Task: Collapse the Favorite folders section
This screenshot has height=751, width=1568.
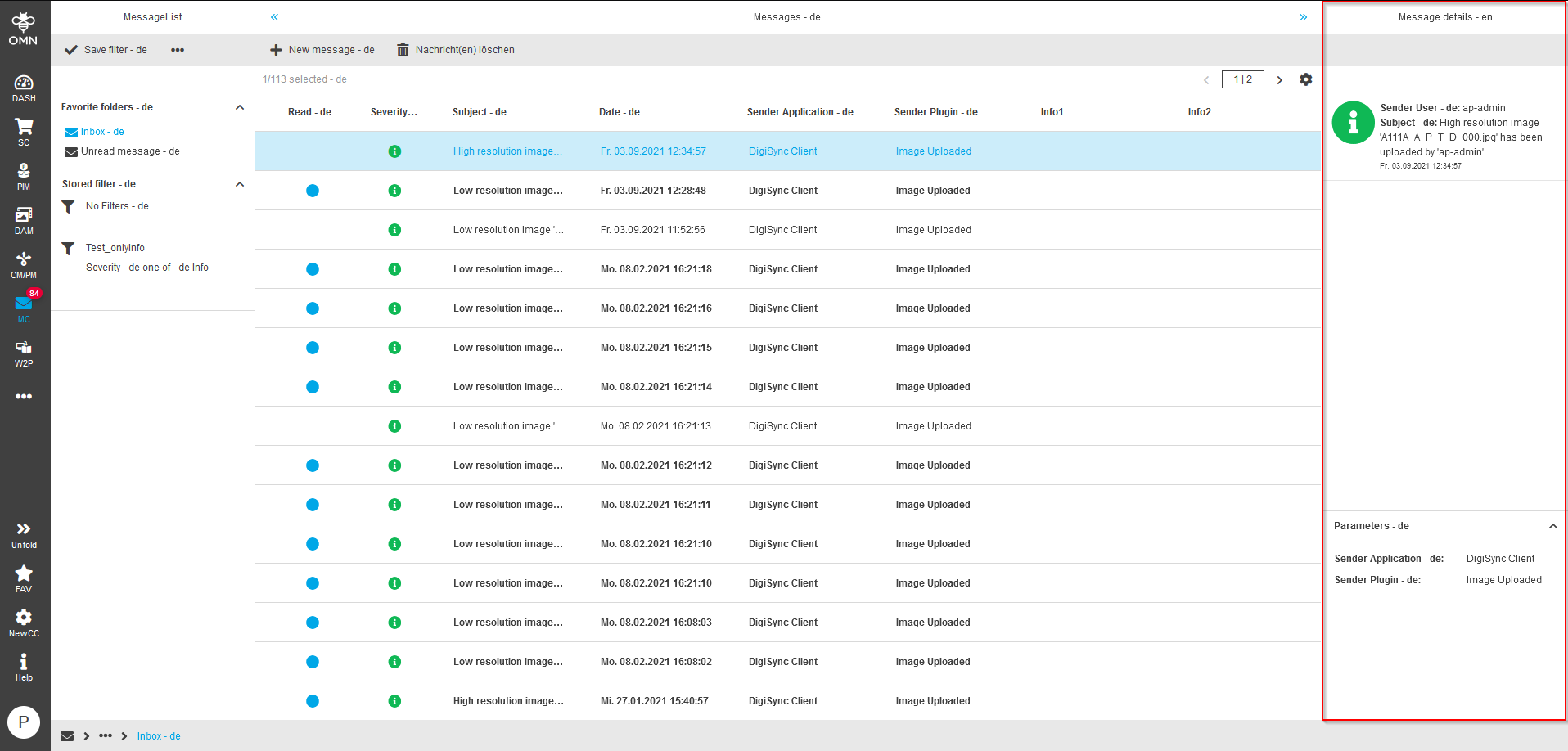Action: [x=240, y=107]
